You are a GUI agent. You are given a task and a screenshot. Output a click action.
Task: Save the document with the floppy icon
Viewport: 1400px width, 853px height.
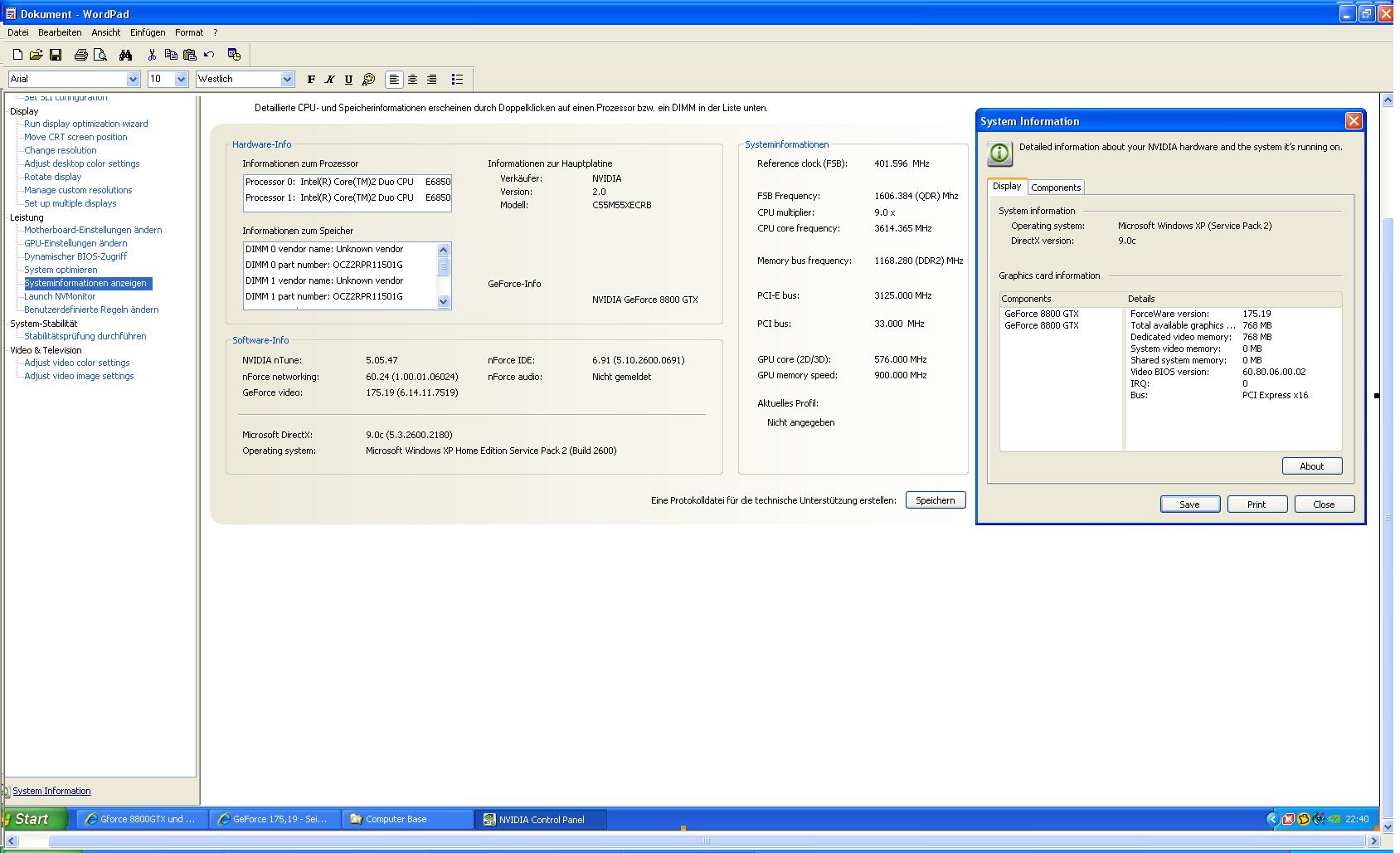[x=56, y=55]
